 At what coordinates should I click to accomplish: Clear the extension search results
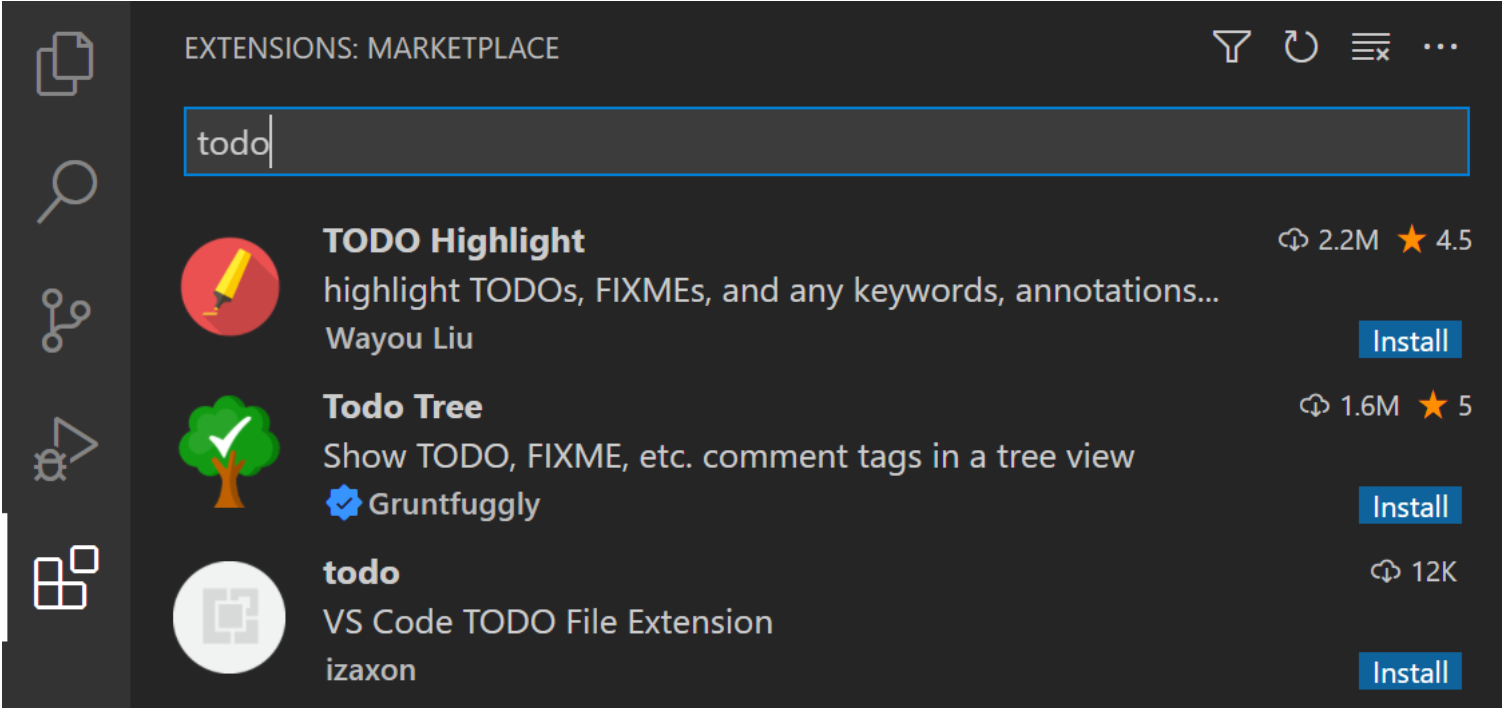click(x=1370, y=47)
